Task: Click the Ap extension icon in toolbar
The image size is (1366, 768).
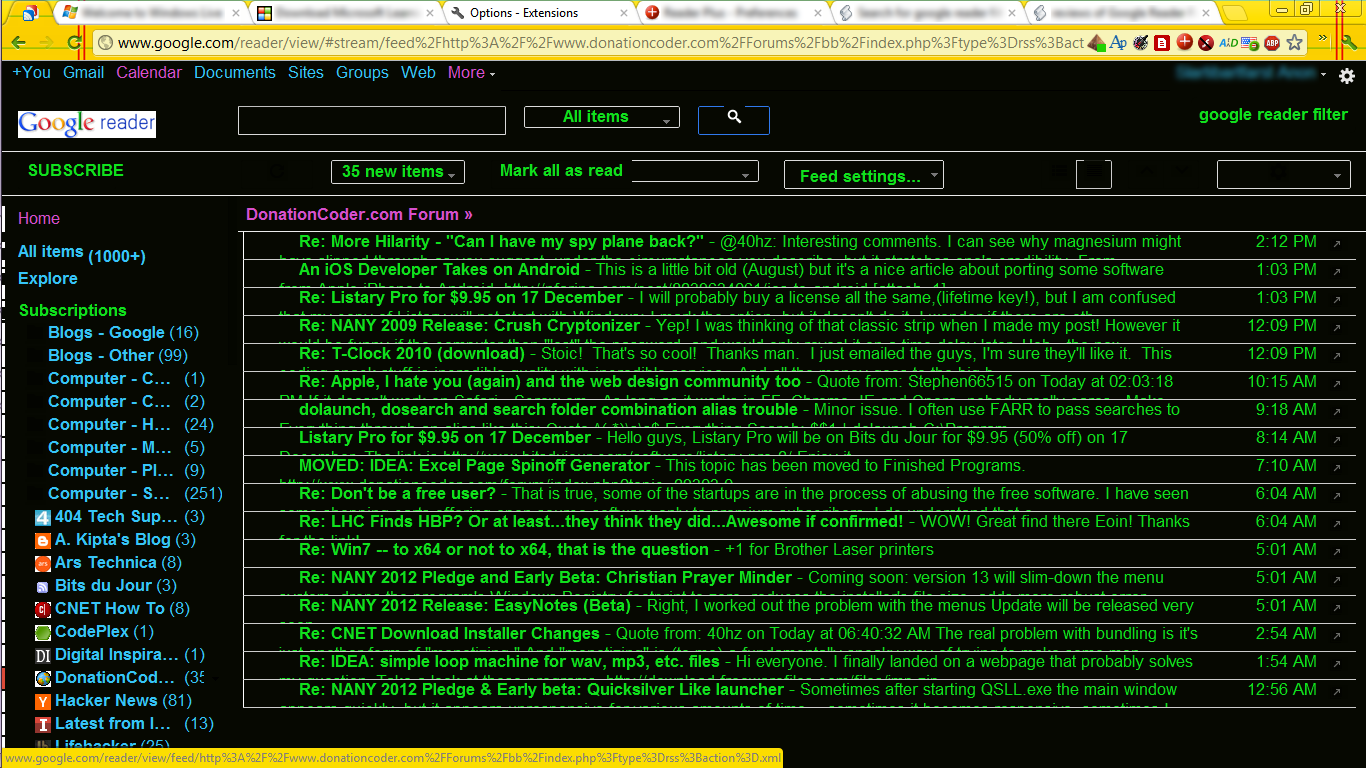Action: [x=1118, y=42]
